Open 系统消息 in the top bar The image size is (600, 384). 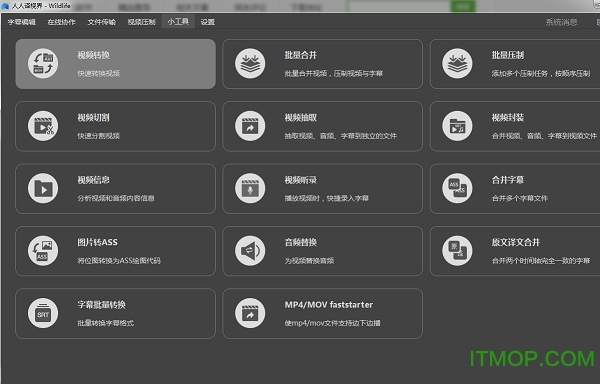[561, 22]
